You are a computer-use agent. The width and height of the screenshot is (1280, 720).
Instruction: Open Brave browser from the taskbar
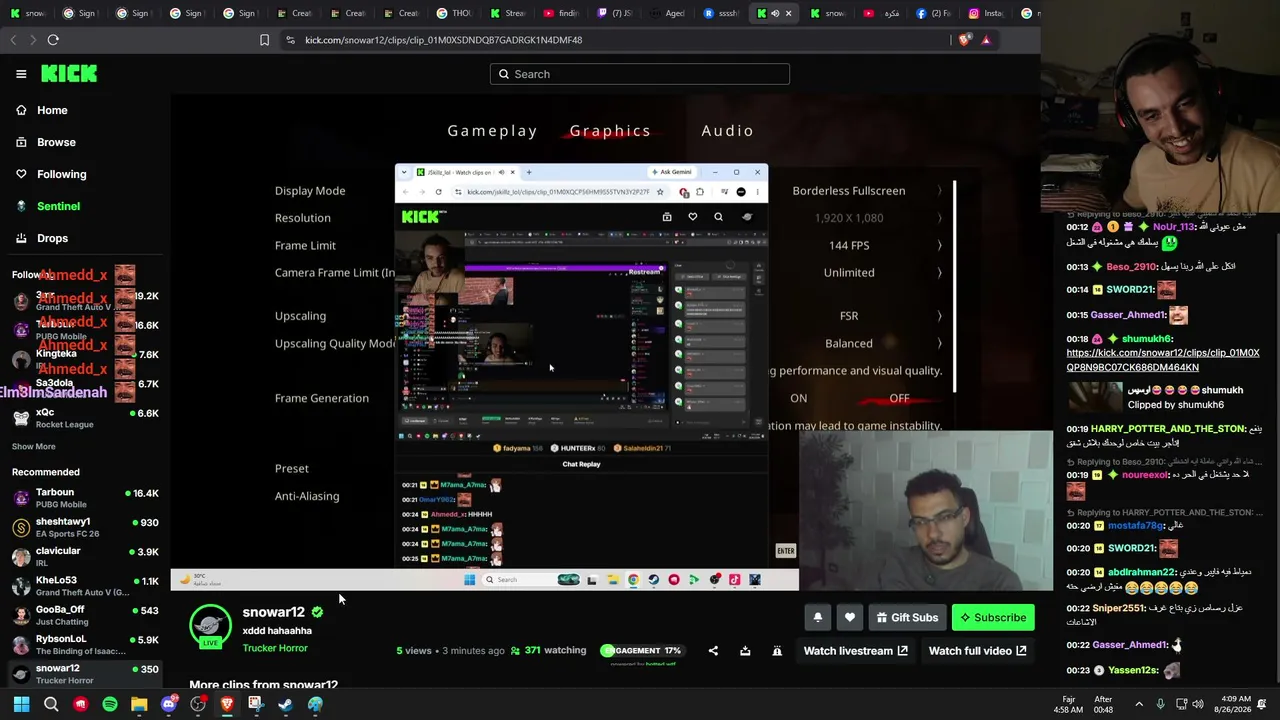[227, 704]
